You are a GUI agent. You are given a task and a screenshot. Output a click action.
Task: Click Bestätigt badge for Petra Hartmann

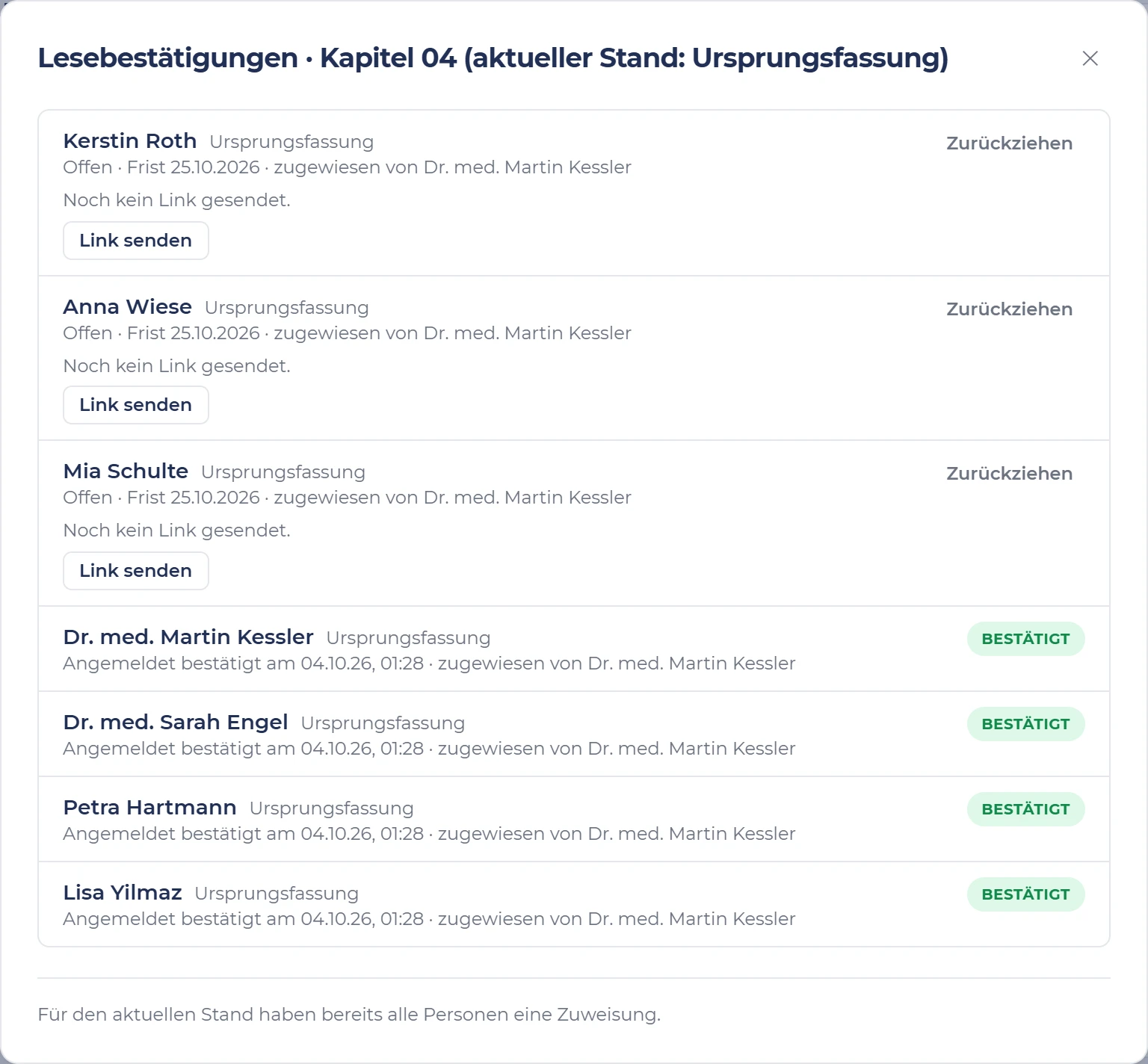[1025, 809]
